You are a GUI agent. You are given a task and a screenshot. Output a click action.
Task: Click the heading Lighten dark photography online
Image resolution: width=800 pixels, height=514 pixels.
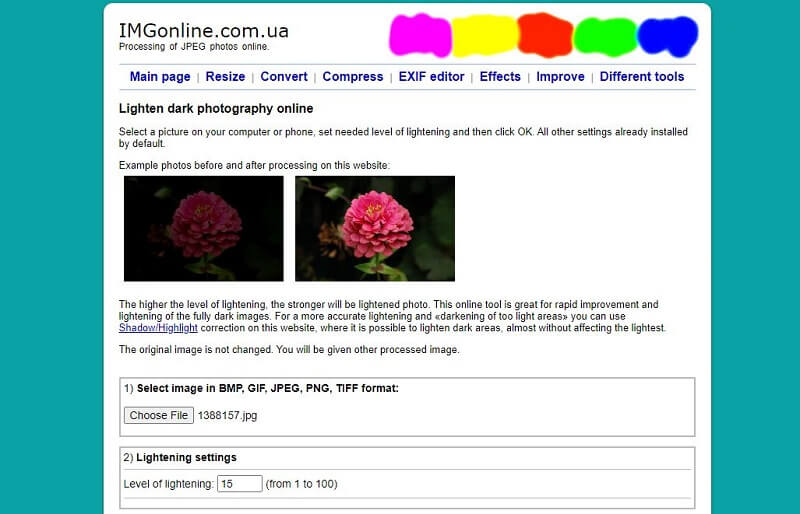pos(216,109)
